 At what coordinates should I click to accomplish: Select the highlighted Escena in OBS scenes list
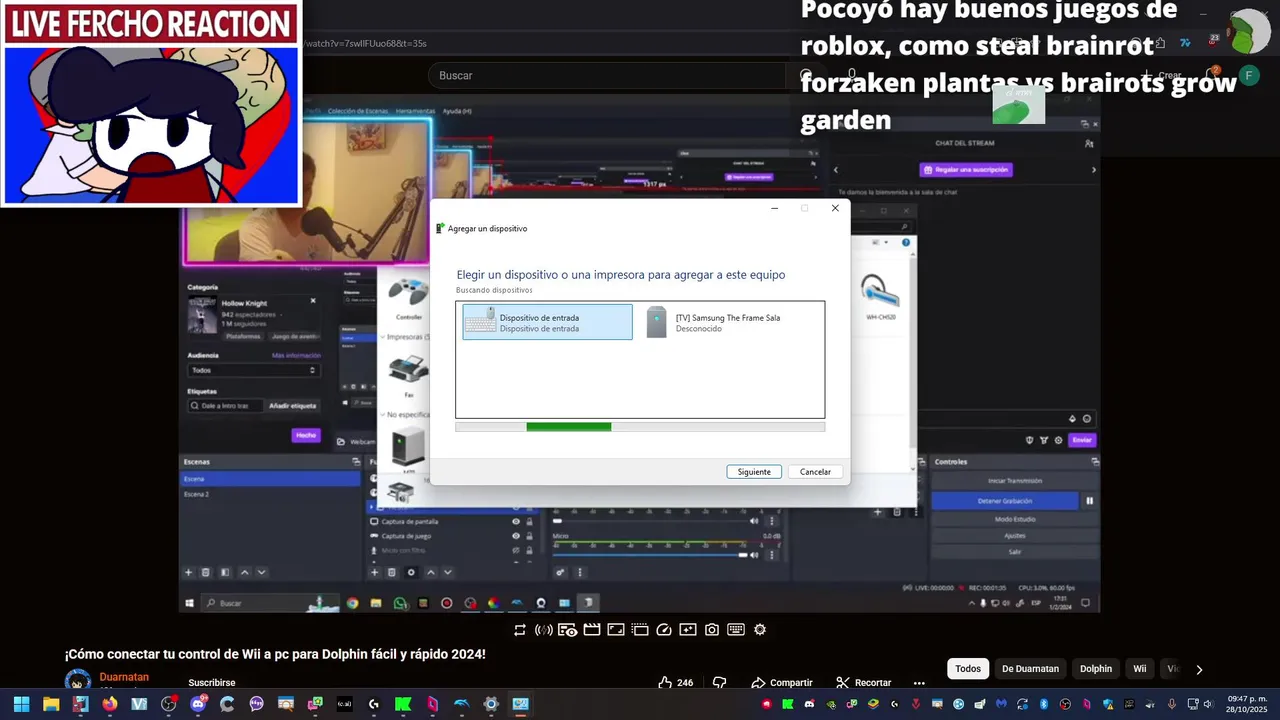click(x=270, y=479)
